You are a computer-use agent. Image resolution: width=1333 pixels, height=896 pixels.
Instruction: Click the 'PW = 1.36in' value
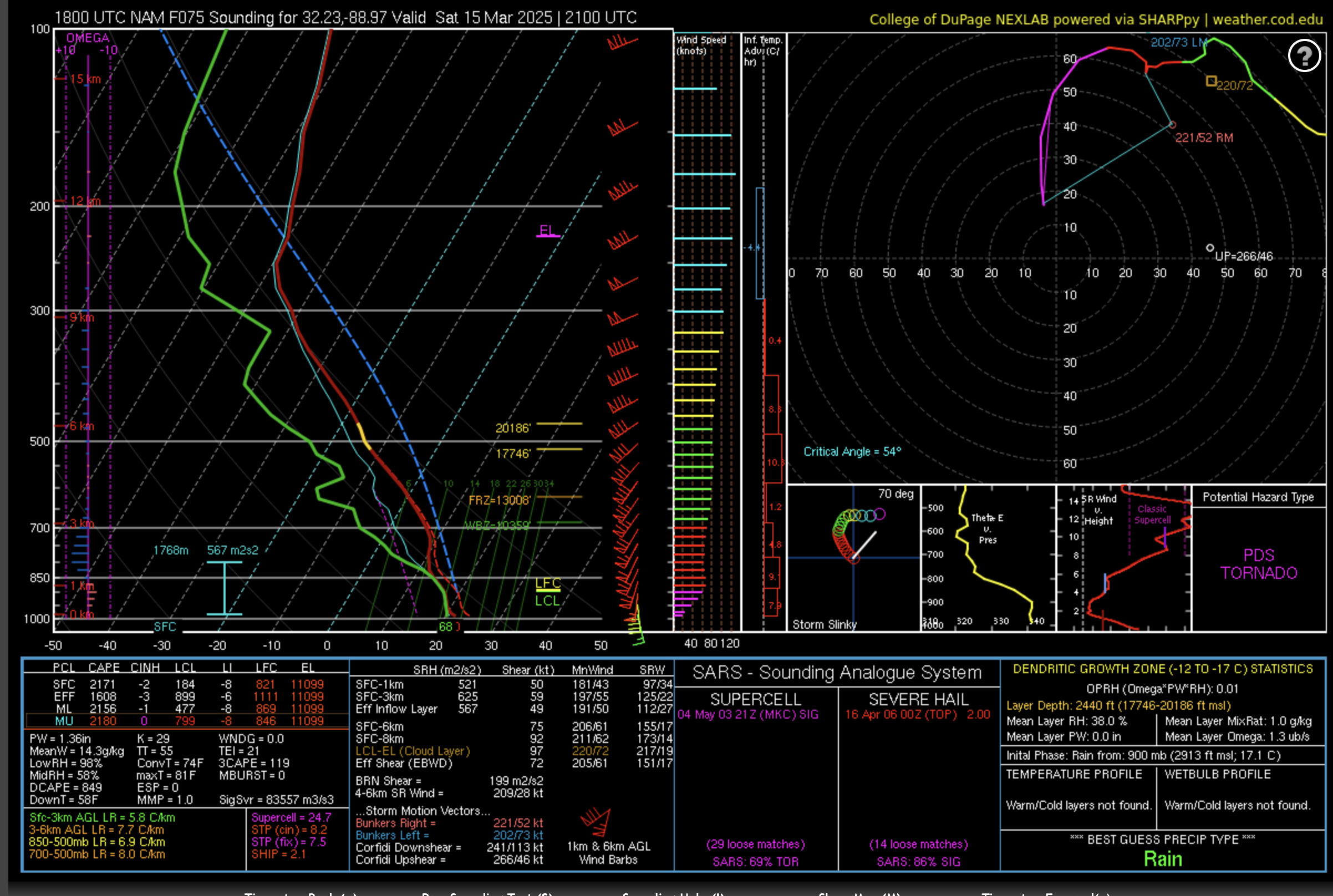click(60, 739)
